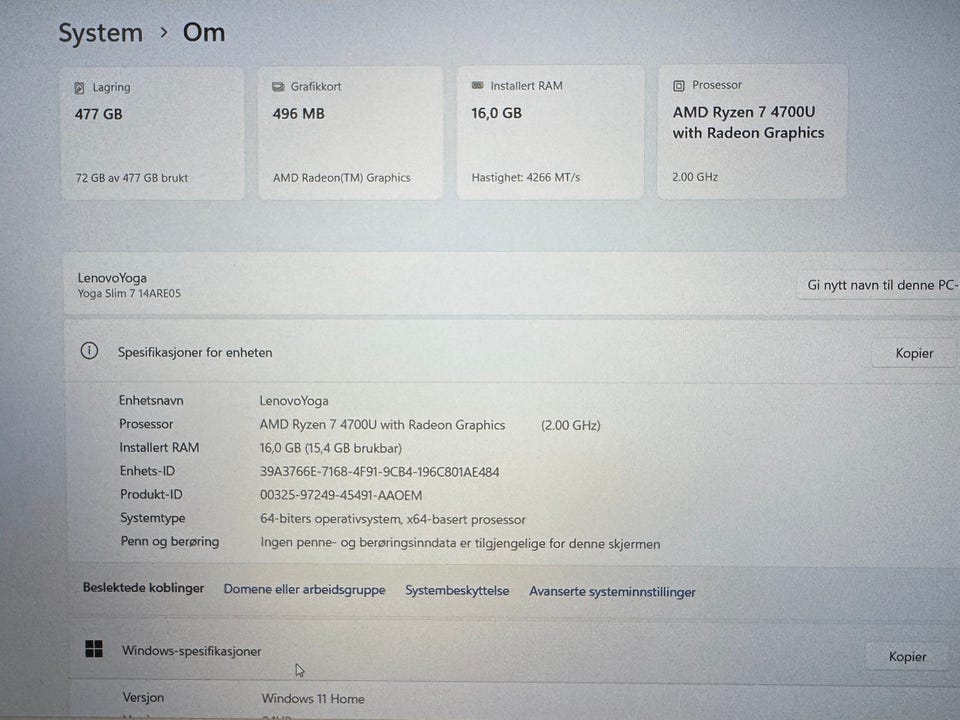This screenshot has width=960, height=720.
Task: Click 'AMD Radeon(TM) Graphics' text in Grafikkort card
Action: (342, 178)
